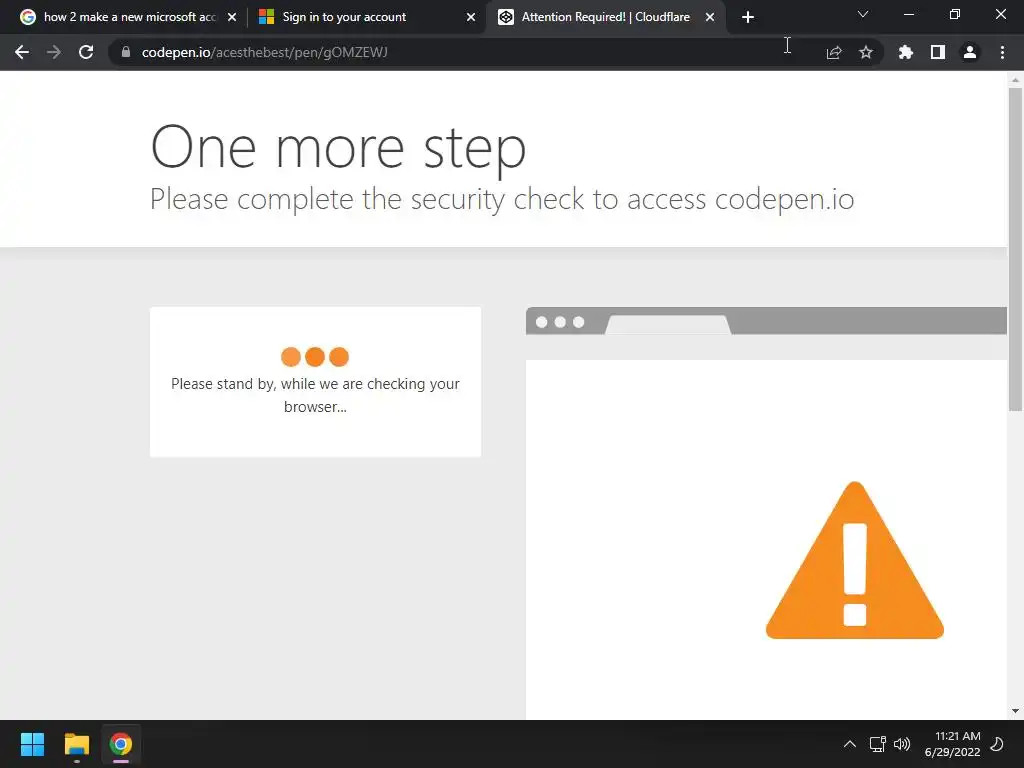Screen dimensions: 1024x768
Task: Click the orange warning triangle illustration
Action: (855, 560)
